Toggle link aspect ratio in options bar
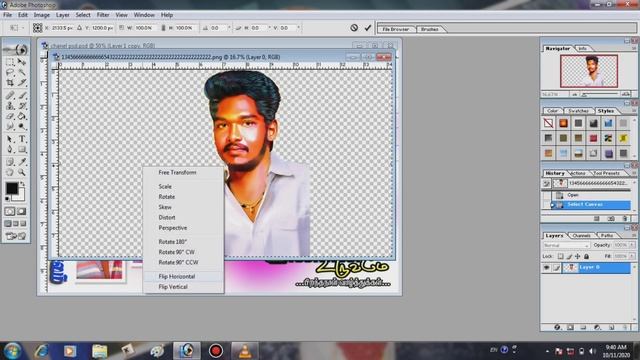The width and height of the screenshot is (640, 360). pos(163,28)
